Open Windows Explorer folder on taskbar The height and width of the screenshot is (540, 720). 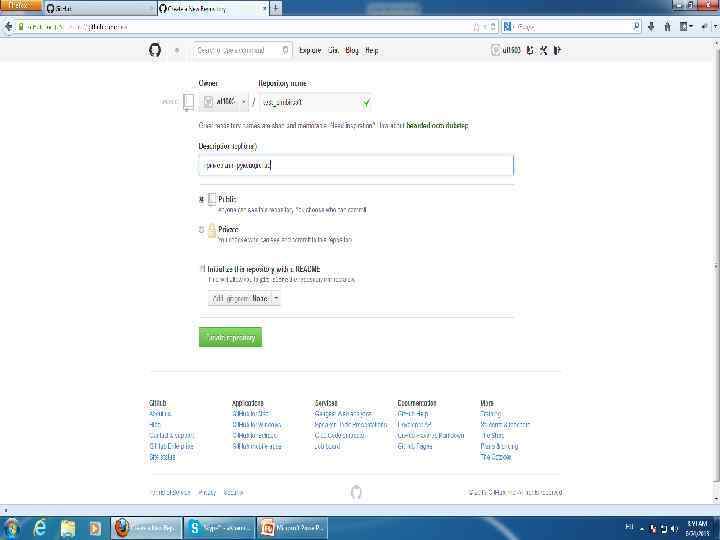click(68, 529)
